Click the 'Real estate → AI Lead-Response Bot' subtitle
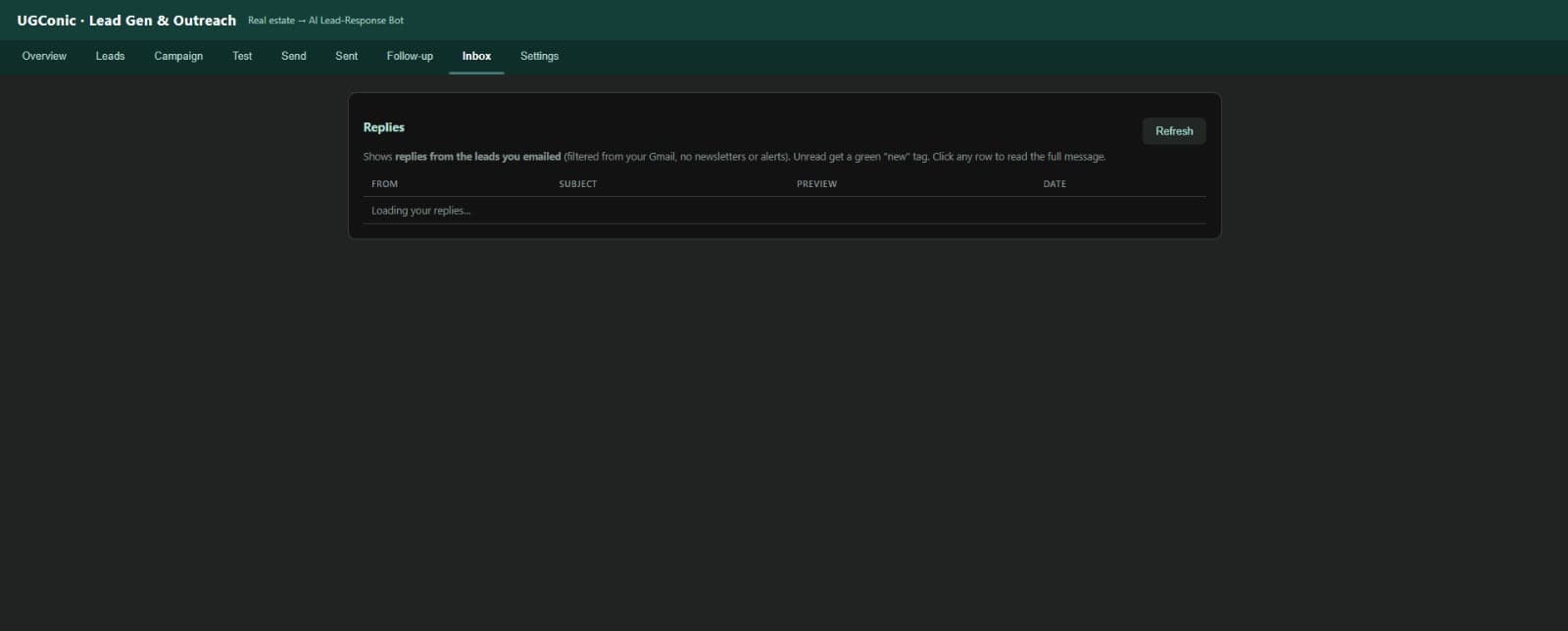This screenshot has height=631, width=1568. point(325,21)
